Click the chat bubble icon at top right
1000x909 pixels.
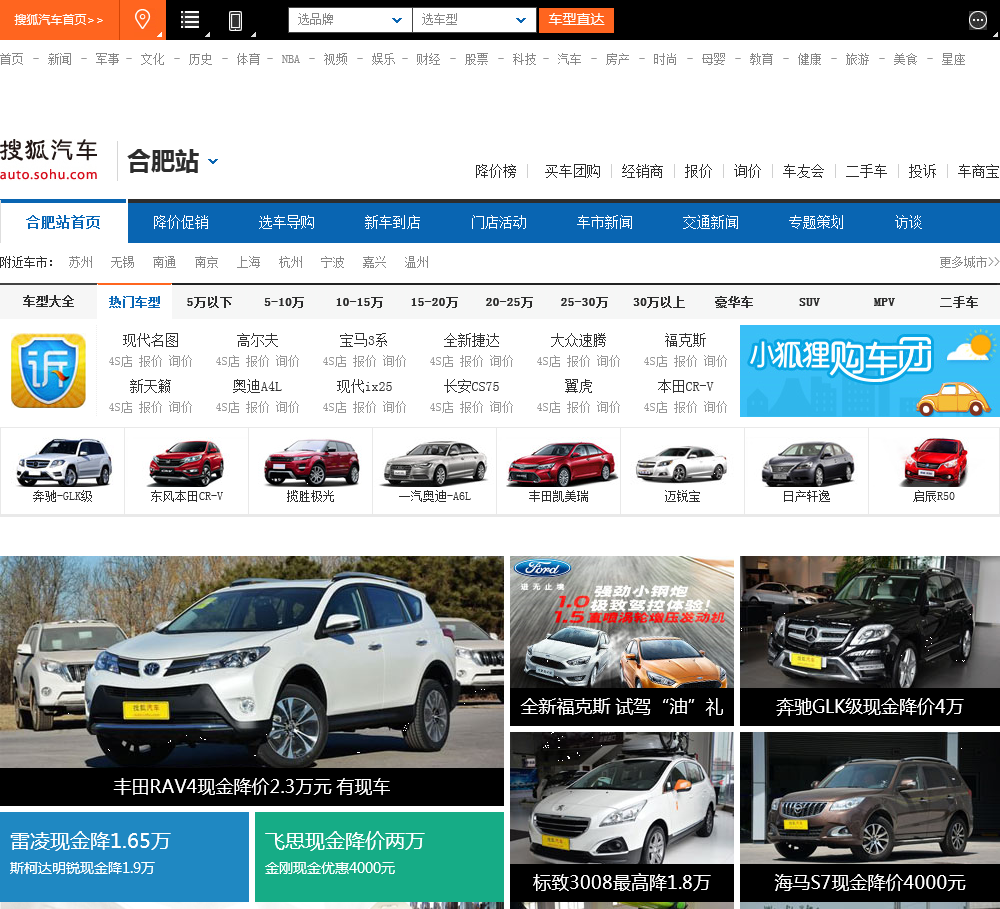(977, 20)
